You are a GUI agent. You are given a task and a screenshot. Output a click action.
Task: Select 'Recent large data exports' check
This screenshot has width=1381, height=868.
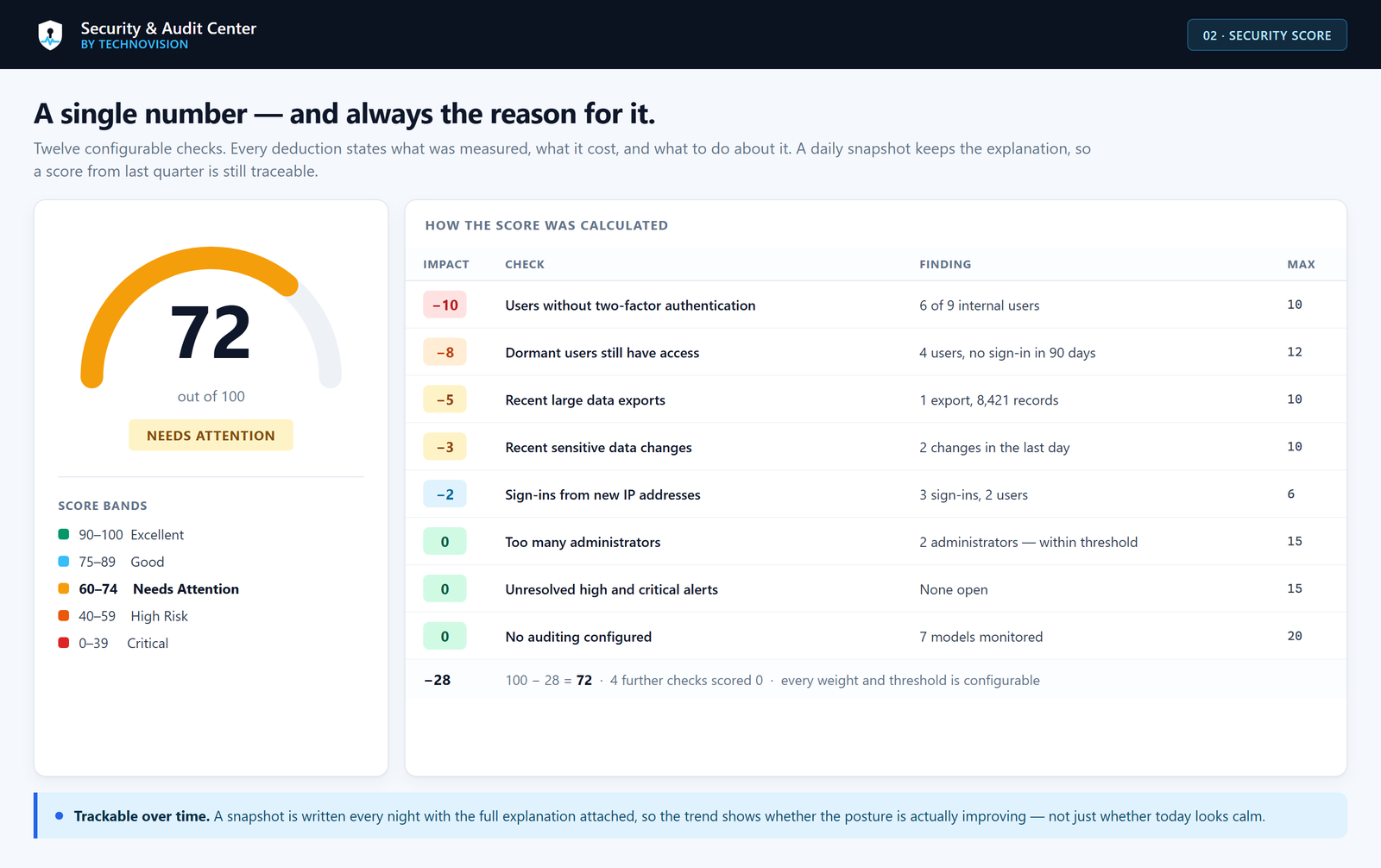(585, 400)
